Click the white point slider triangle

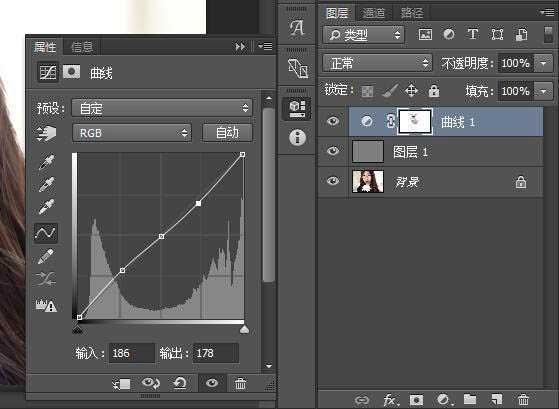click(x=245, y=329)
